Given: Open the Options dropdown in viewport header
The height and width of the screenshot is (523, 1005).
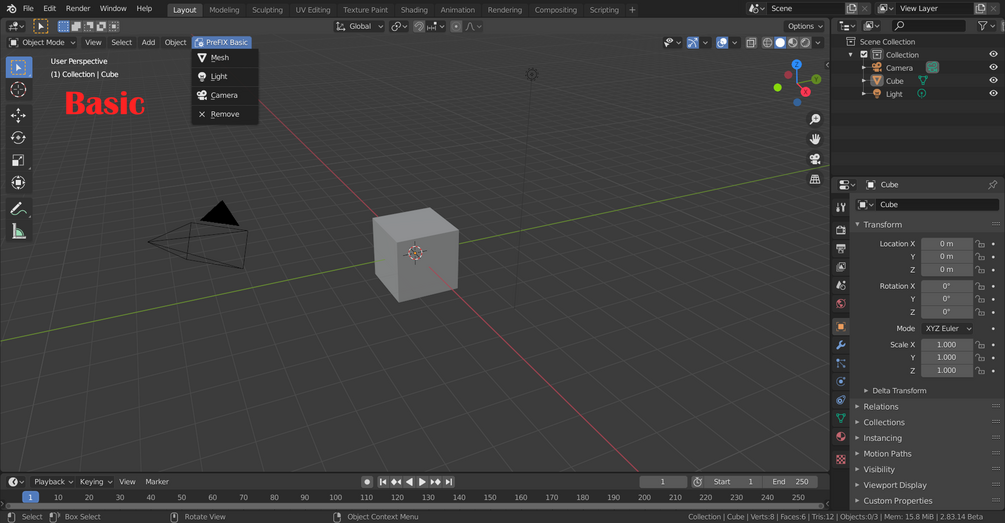Looking at the screenshot, I should [805, 26].
